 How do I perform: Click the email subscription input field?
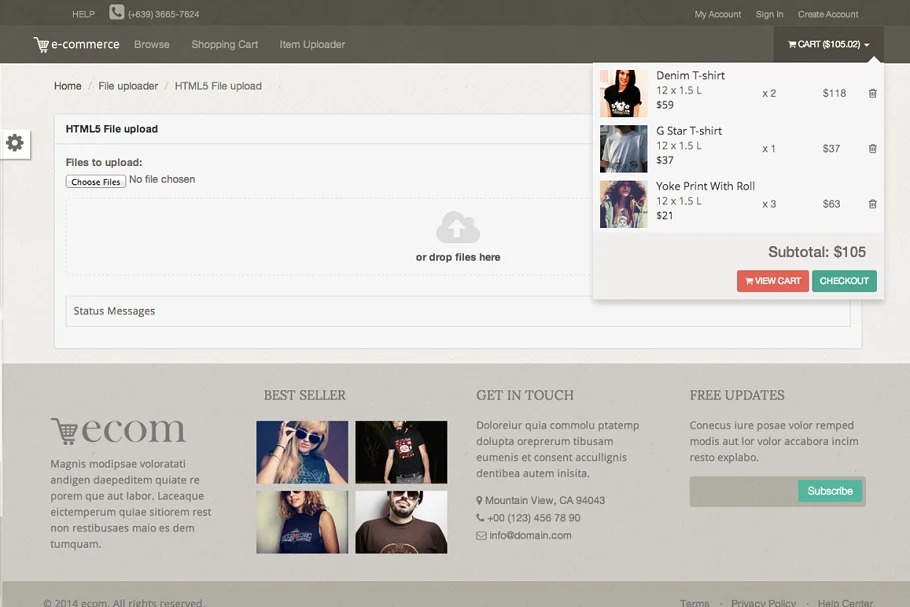click(x=743, y=491)
